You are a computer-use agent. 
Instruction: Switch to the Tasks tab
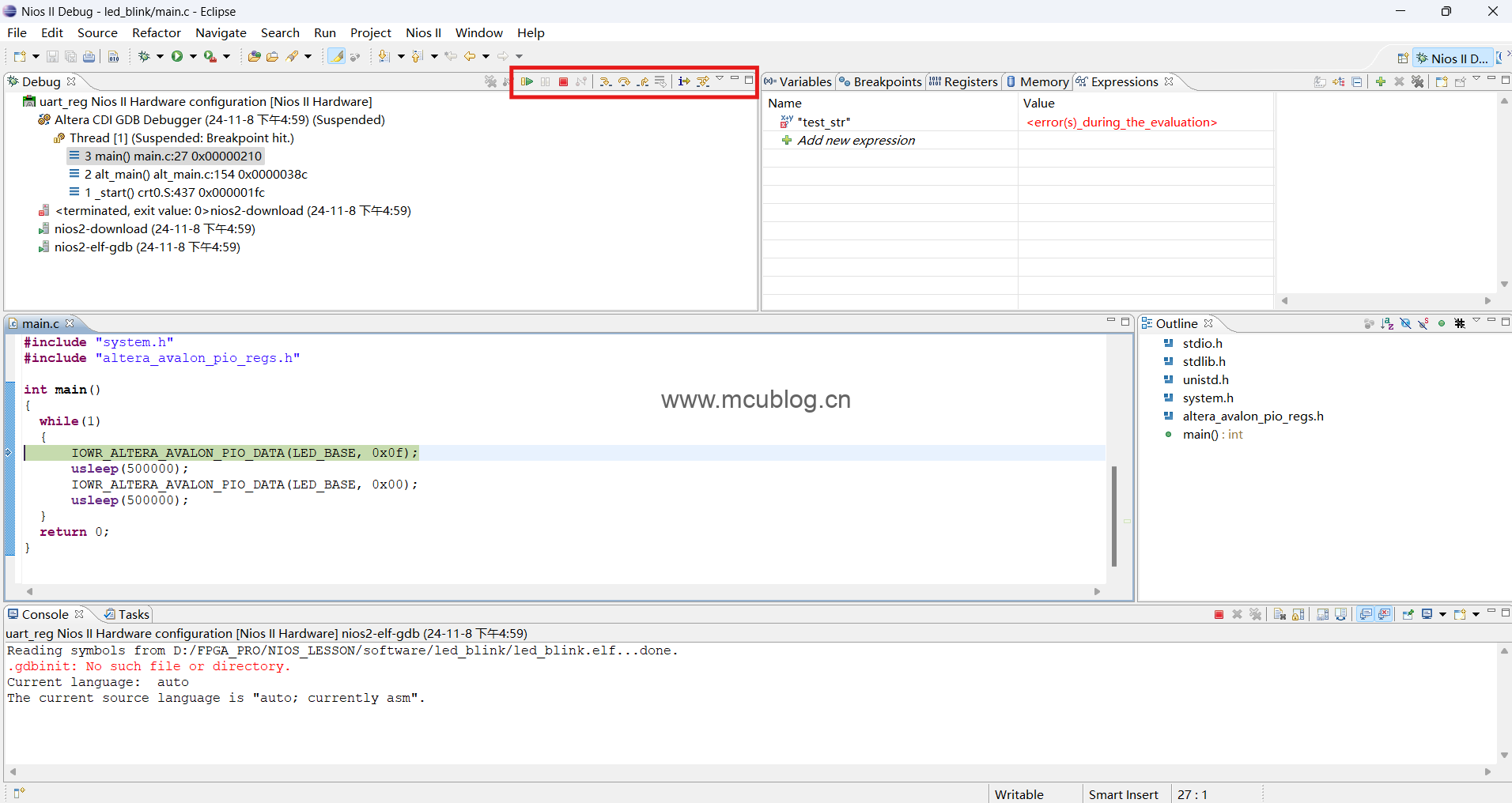coord(127,614)
